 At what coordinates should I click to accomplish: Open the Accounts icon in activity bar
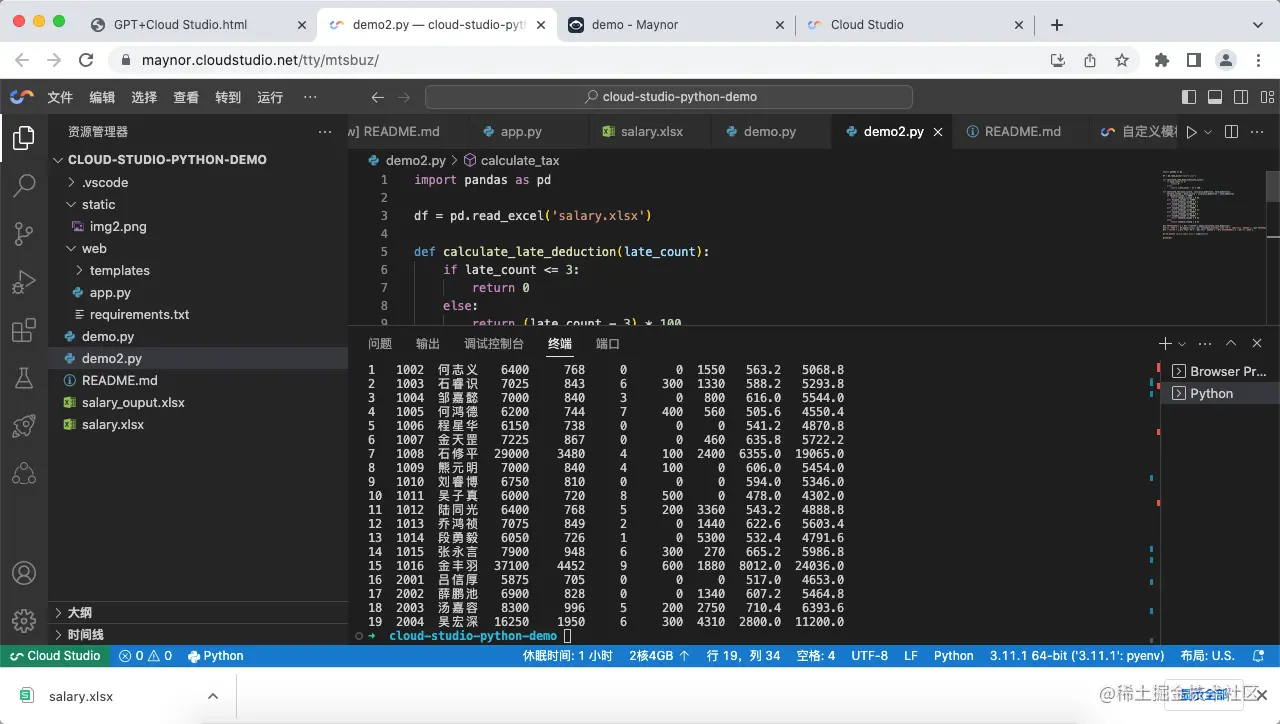point(24,574)
